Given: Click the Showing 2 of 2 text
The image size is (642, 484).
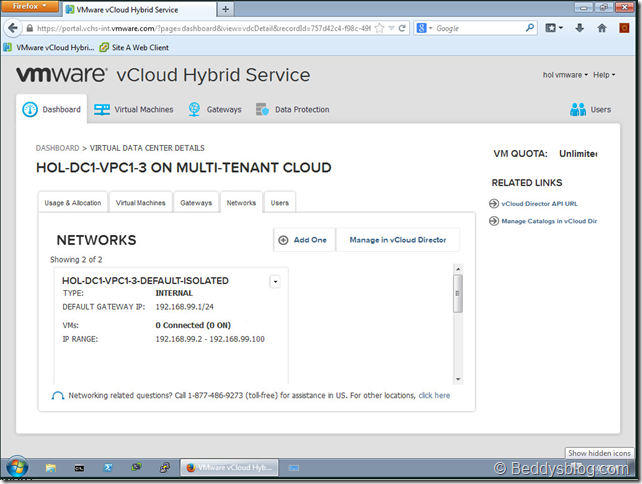Looking at the screenshot, I should click(76, 260).
